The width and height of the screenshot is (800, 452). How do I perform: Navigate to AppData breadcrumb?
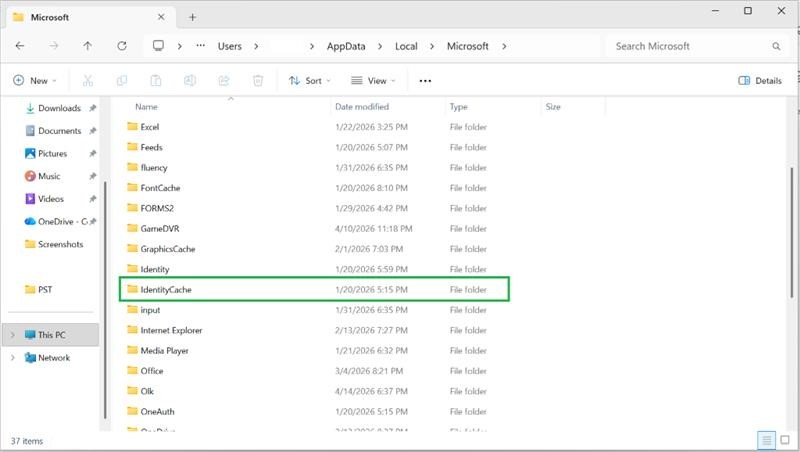(346, 46)
